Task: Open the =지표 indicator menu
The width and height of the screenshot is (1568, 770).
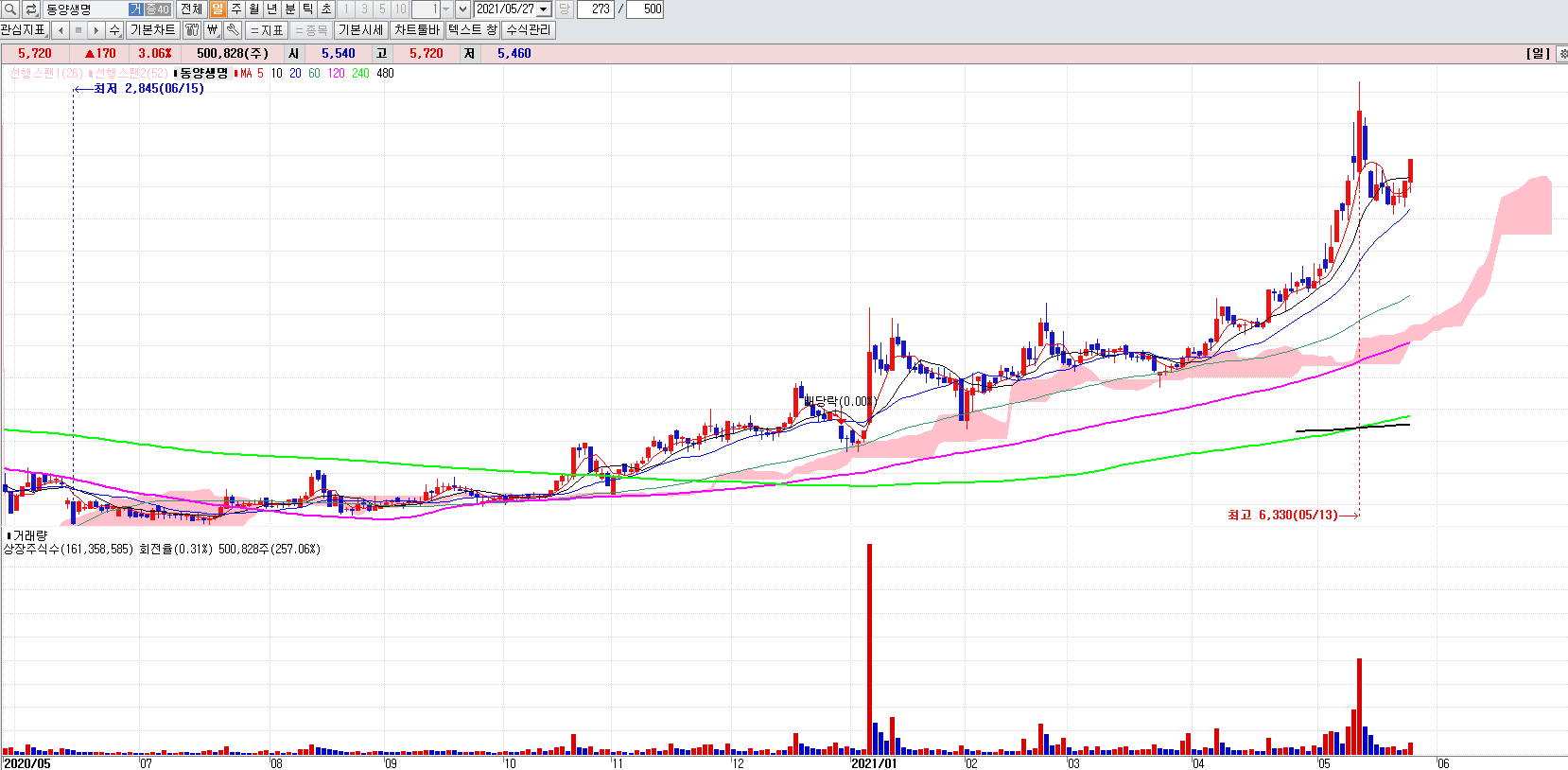Action: click(267, 30)
